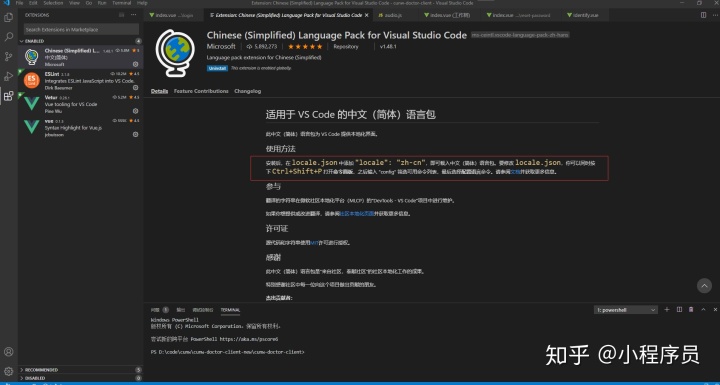Open the View menu

click(74, 3)
